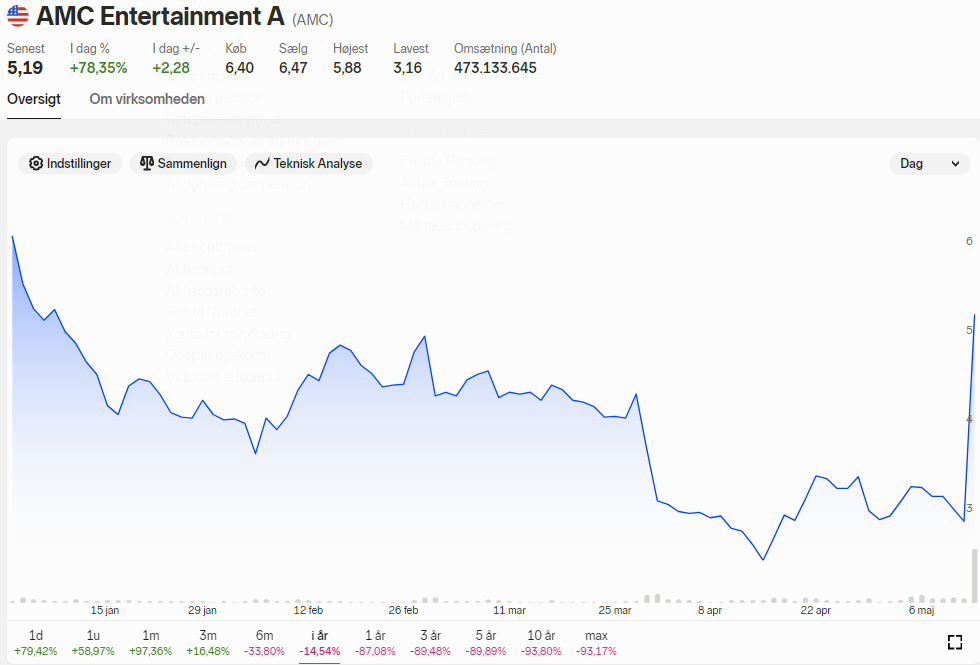Click the Sælg price 6,47

point(293,68)
